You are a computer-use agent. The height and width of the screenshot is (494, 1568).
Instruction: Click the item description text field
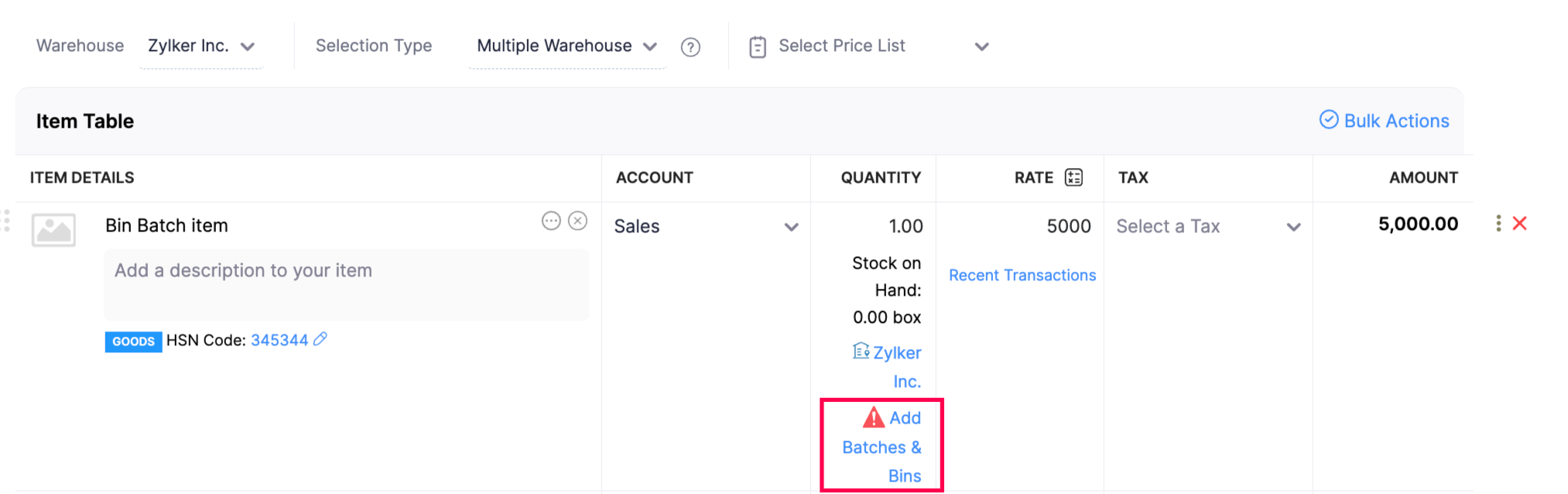[346, 284]
